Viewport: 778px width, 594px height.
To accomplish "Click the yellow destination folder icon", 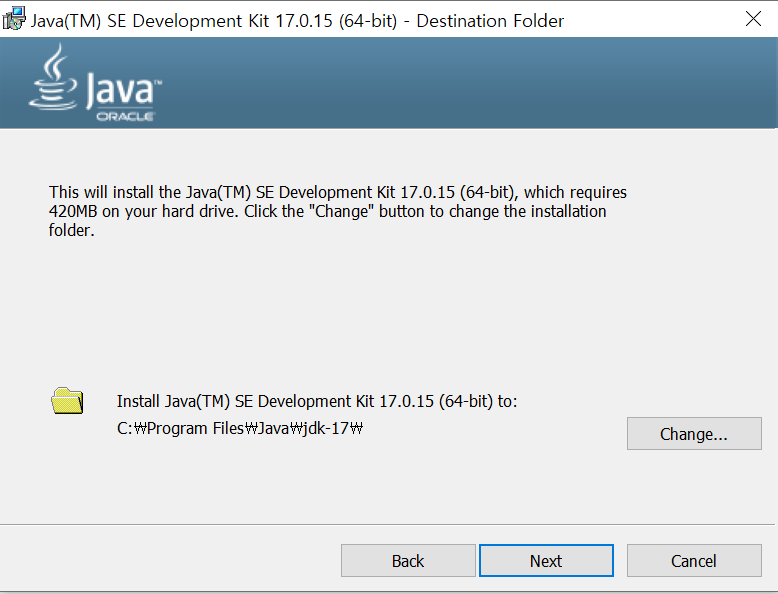I will point(67,400).
